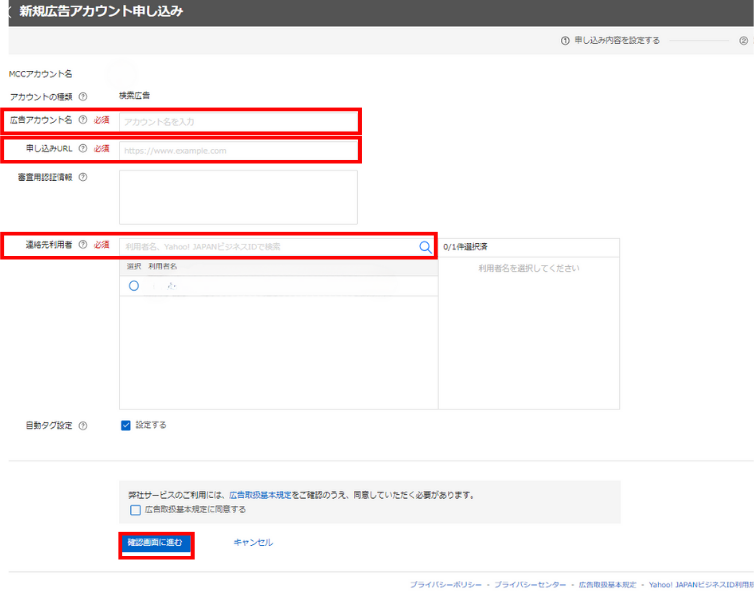Screen dimensions: 754x596
Task: Click help icon beside アカウントの種類
Action: click(x=82, y=97)
